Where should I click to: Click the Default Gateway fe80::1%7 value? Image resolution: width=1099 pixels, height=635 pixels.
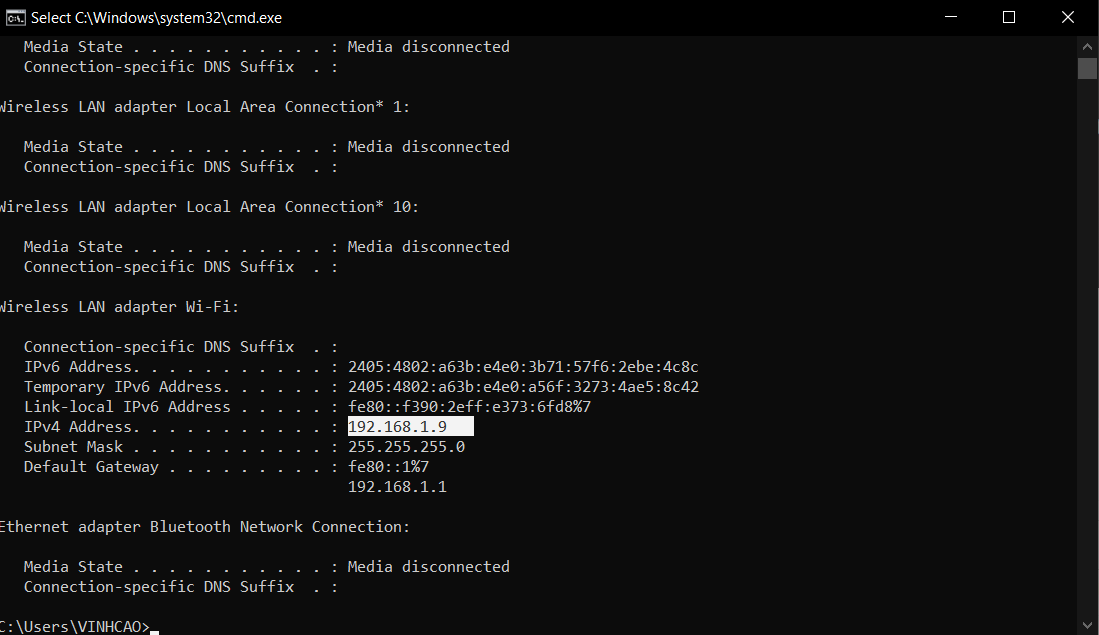(388, 467)
